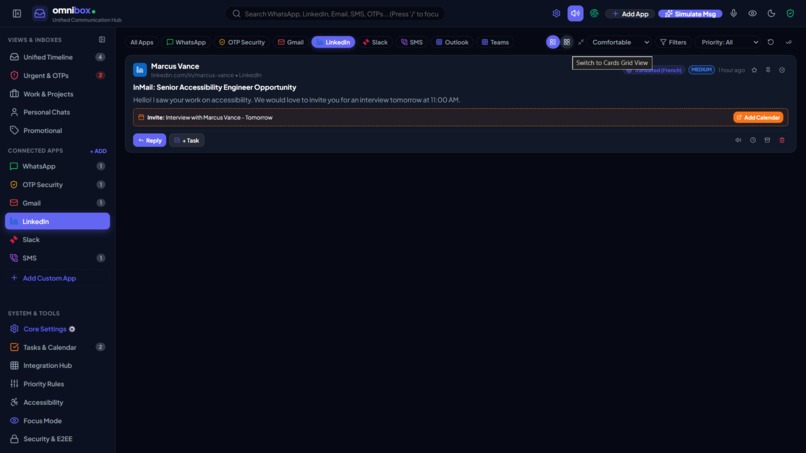This screenshot has height=453, width=806.
Task: Open the Priority: All dropdown
Action: [x=729, y=42]
